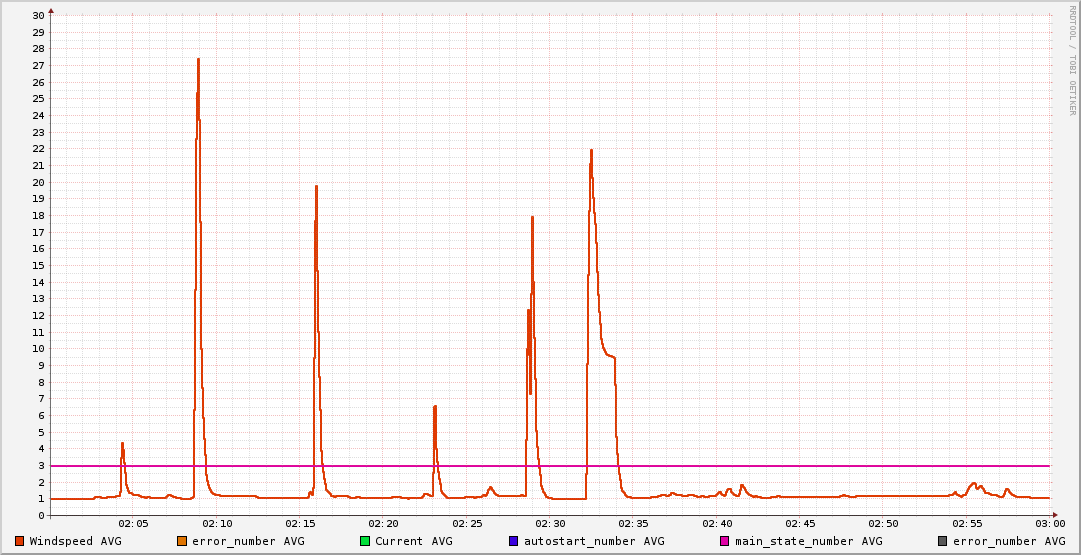Click the gray error_number legend swatch
Viewport: 1081px width, 555px height.
tap(943, 541)
